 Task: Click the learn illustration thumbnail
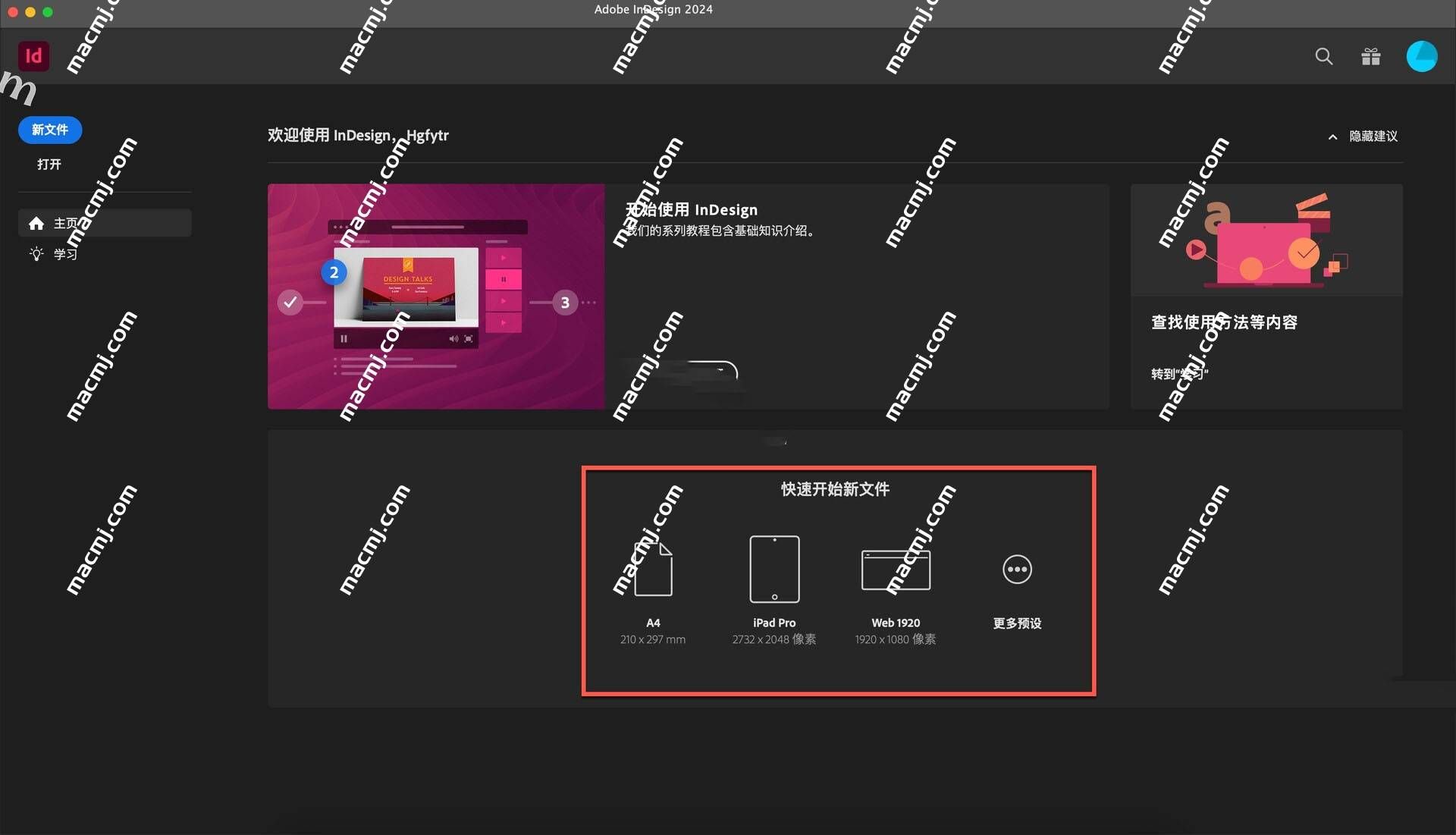1266,240
